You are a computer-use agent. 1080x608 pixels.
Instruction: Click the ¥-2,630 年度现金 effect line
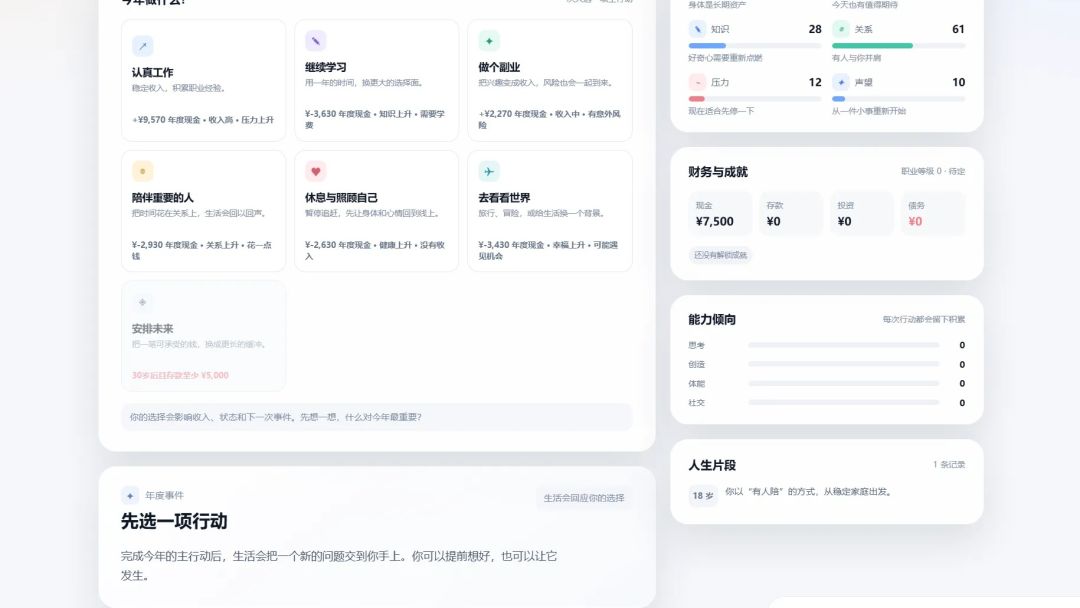(375, 250)
